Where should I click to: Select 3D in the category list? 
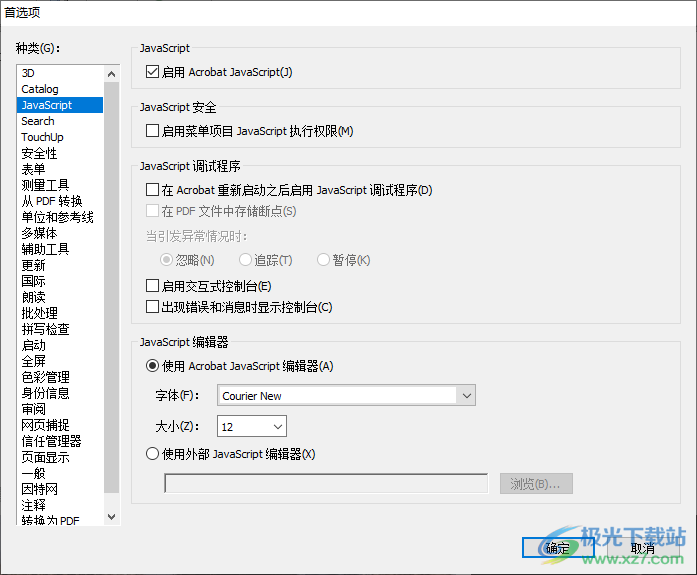click(28, 73)
